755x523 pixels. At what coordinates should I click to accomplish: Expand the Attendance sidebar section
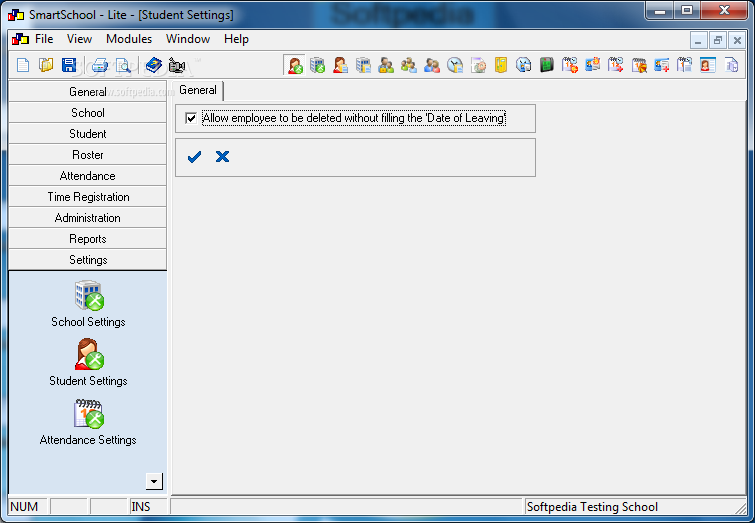point(88,176)
